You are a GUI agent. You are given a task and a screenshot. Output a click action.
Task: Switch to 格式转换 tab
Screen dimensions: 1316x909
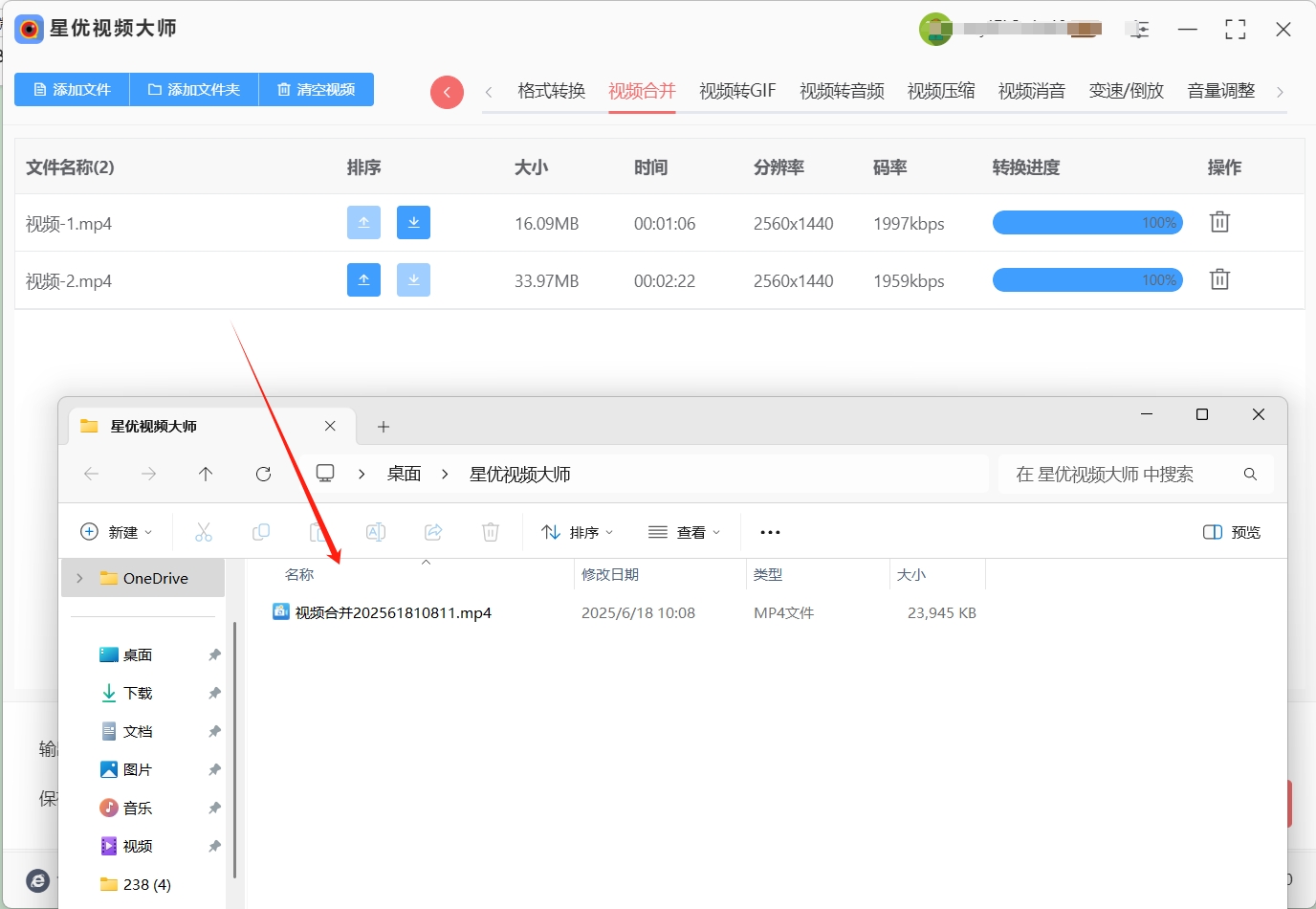(551, 91)
